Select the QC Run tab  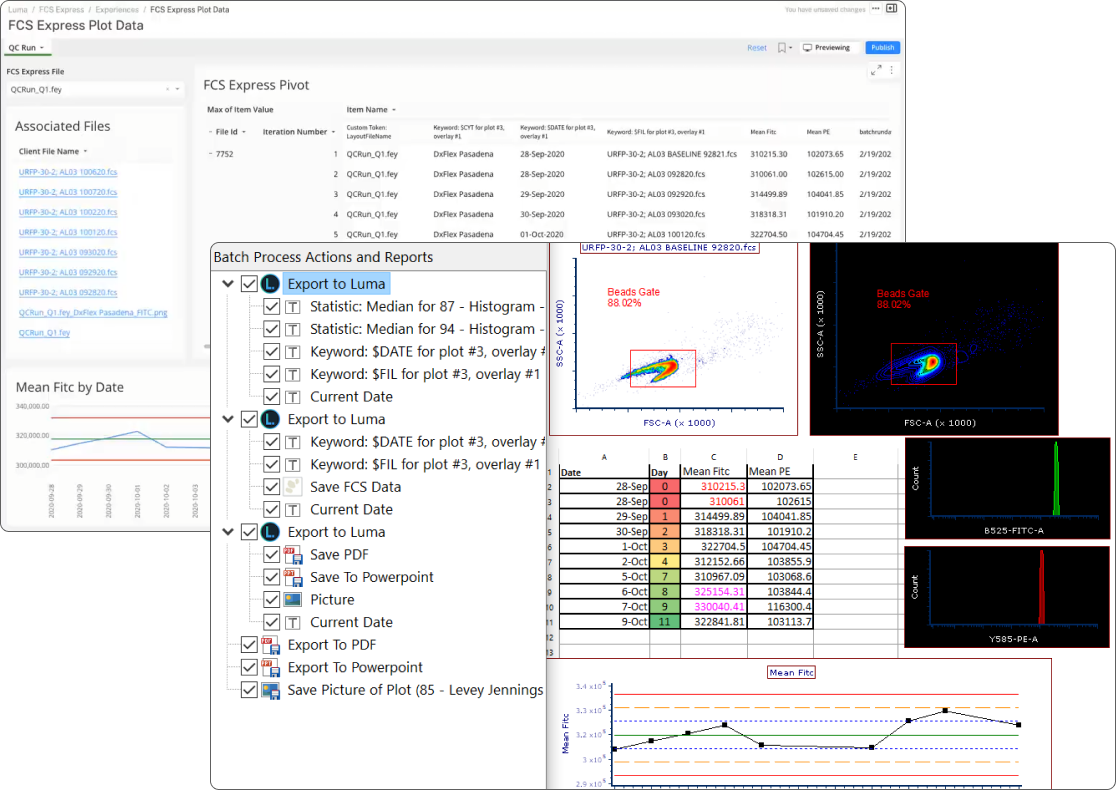(23, 47)
